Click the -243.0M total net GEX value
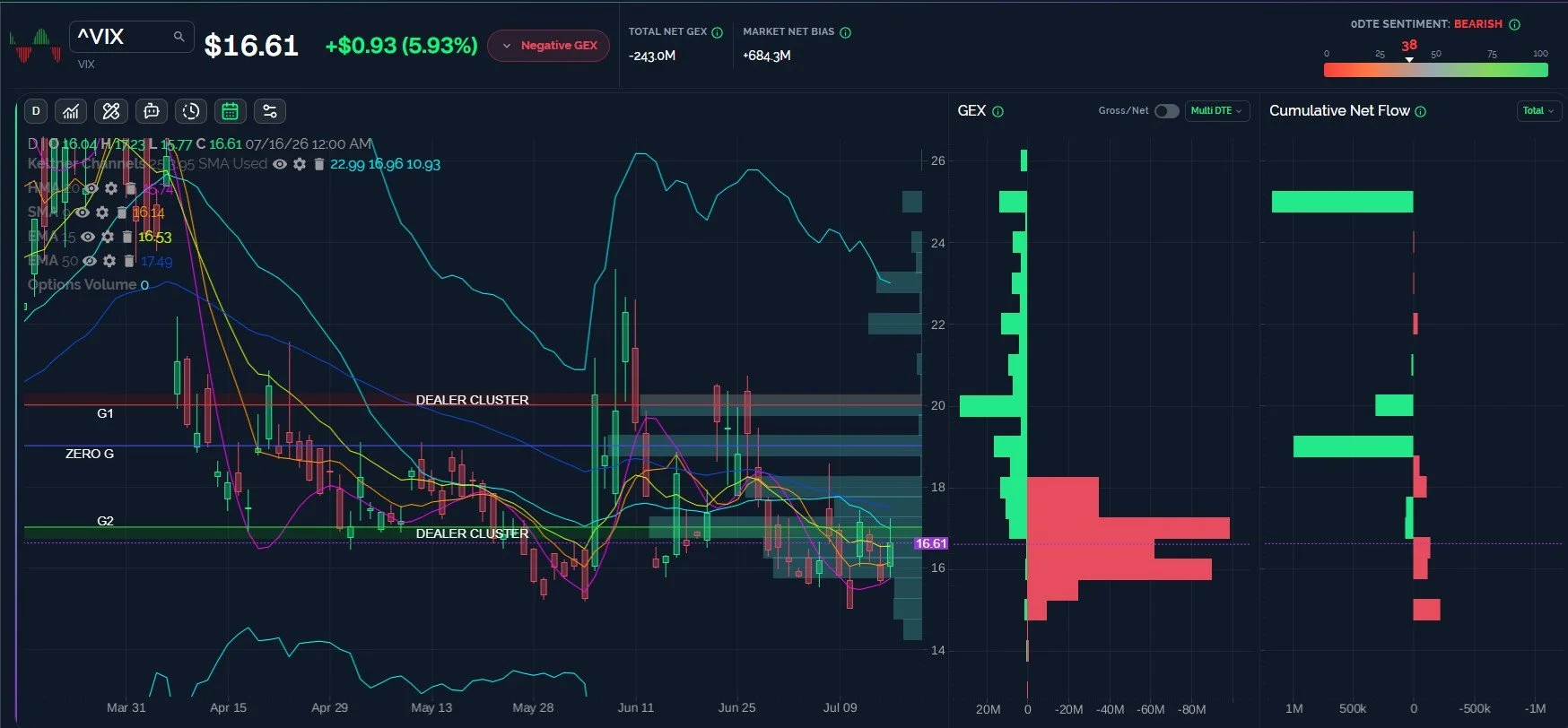This screenshot has width=1568, height=728. click(x=652, y=56)
